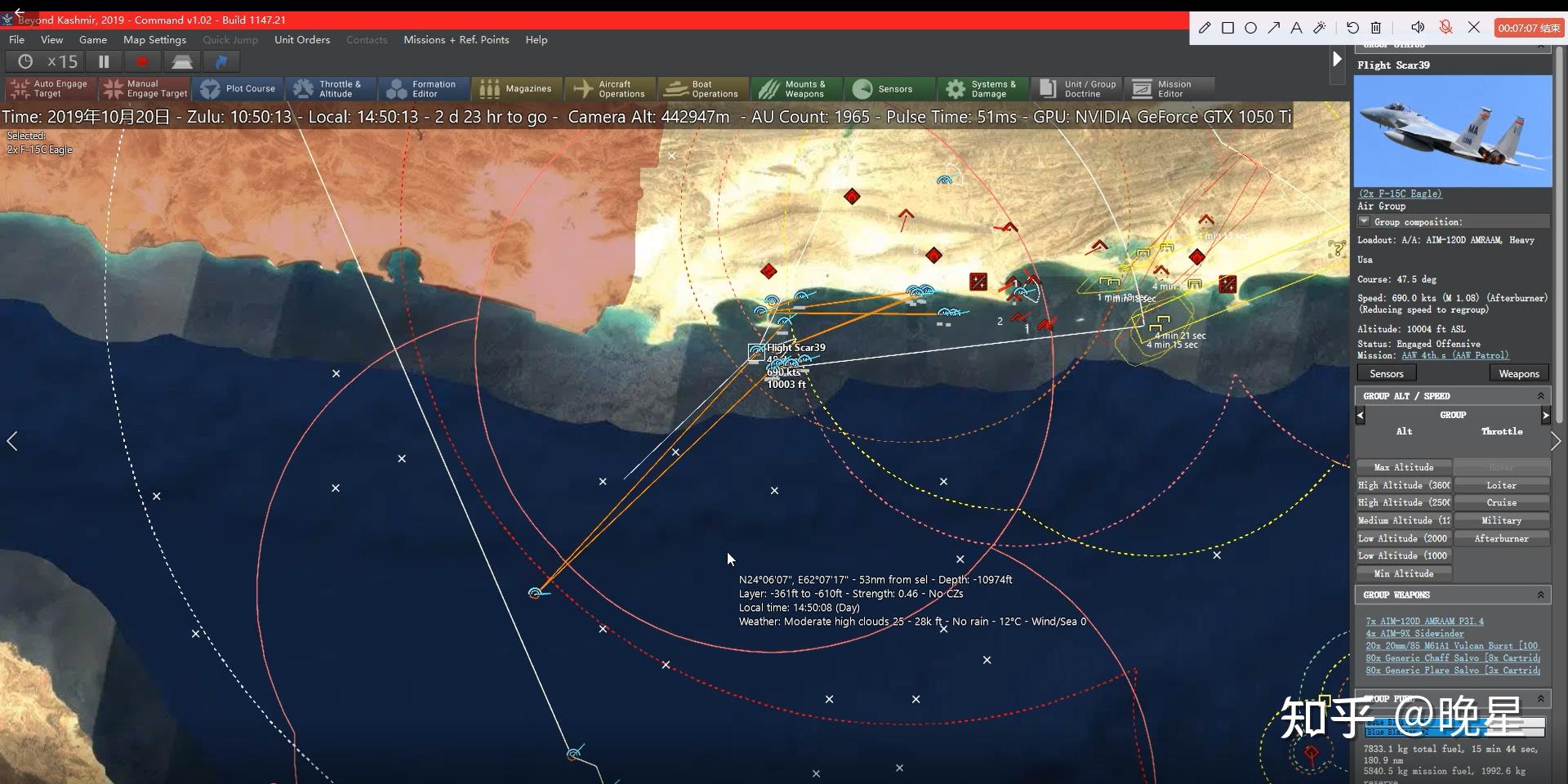Viewport: 1568px width, 784px height.
Task: Open the Game menu
Action: (x=93, y=39)
